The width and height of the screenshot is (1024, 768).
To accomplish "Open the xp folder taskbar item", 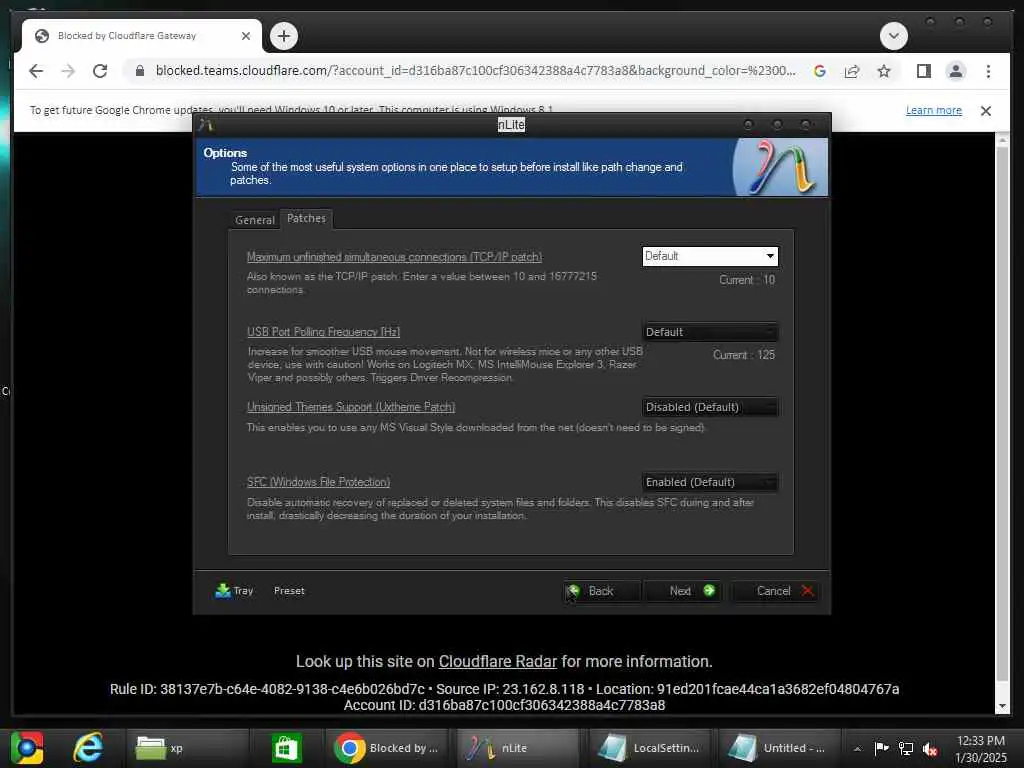I will 188,748.
